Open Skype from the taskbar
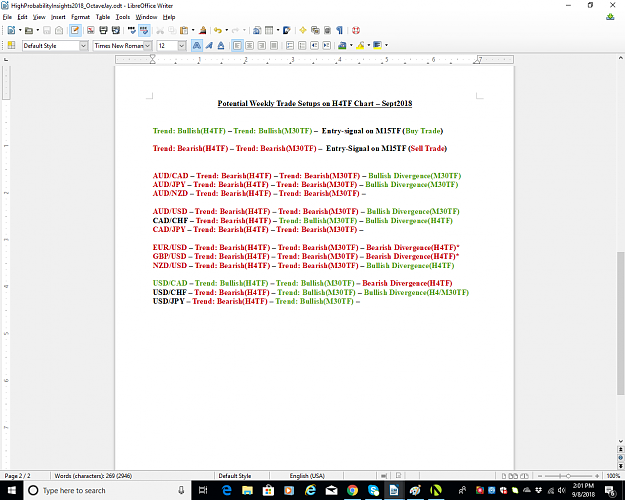 373,490
